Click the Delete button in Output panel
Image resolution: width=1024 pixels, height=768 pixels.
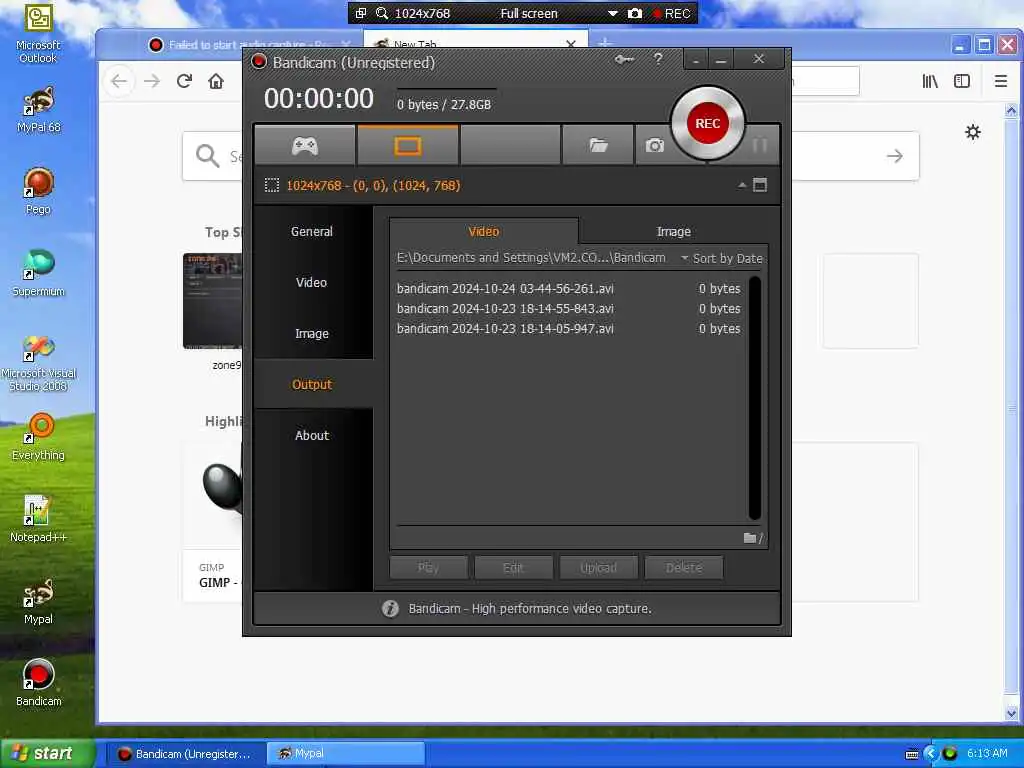coord(684,568)
